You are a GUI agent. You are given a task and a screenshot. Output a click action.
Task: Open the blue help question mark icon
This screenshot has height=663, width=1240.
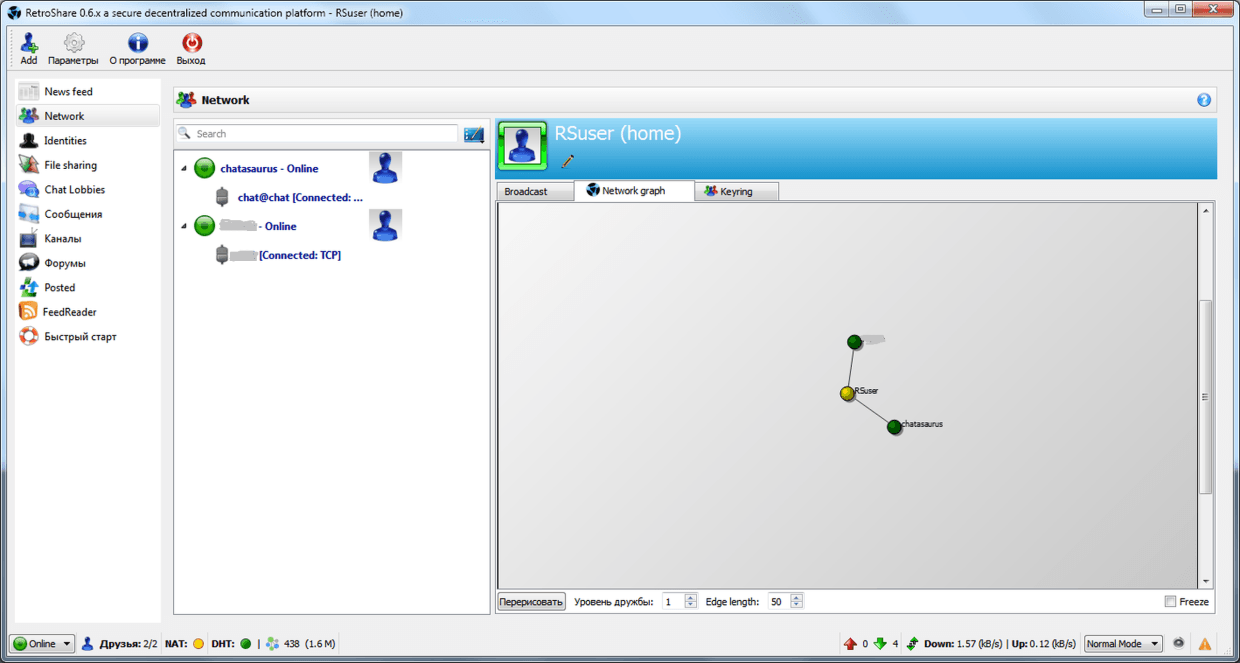click(1204, 100)
